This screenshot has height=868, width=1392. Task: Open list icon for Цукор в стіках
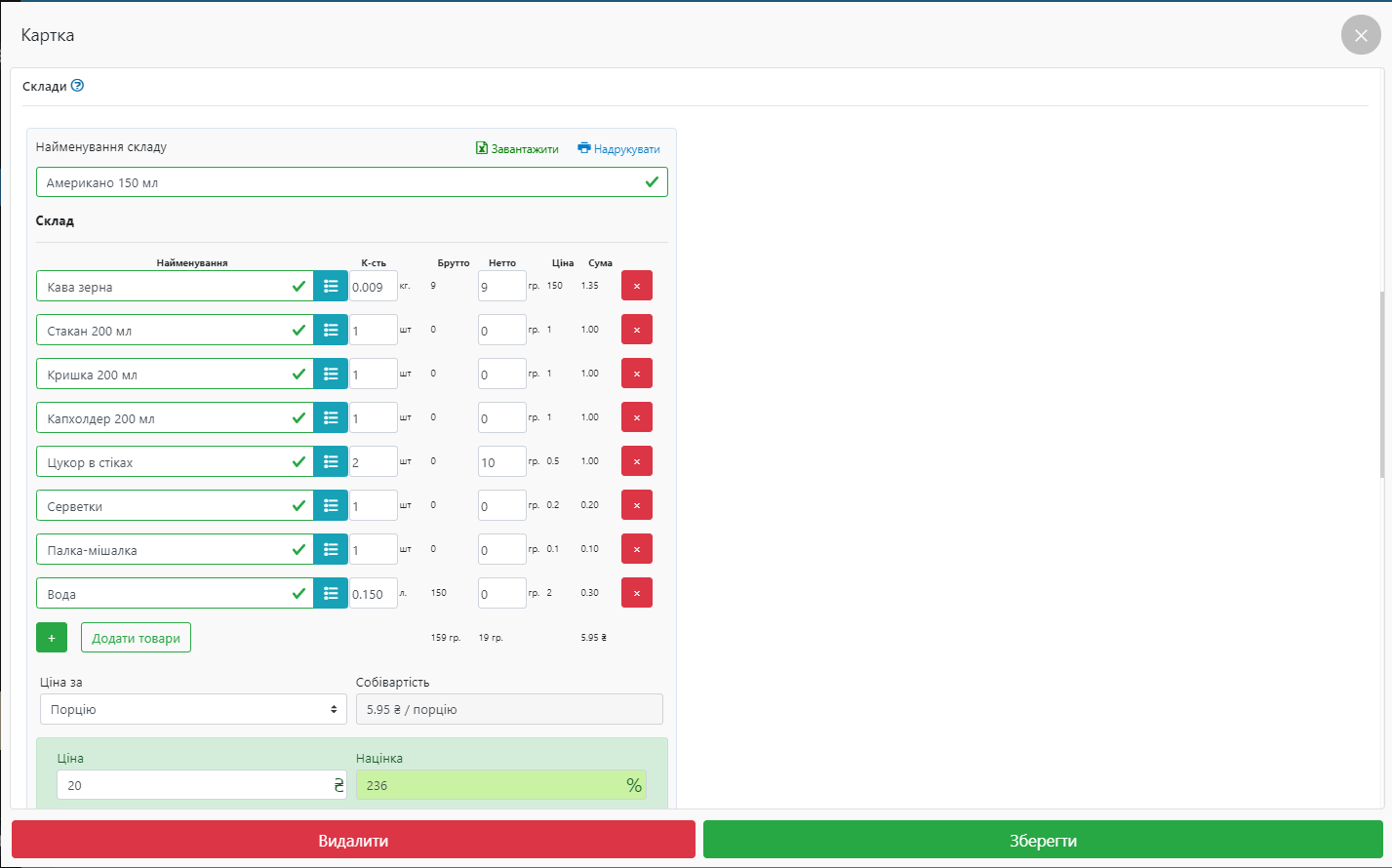(331, 461)
